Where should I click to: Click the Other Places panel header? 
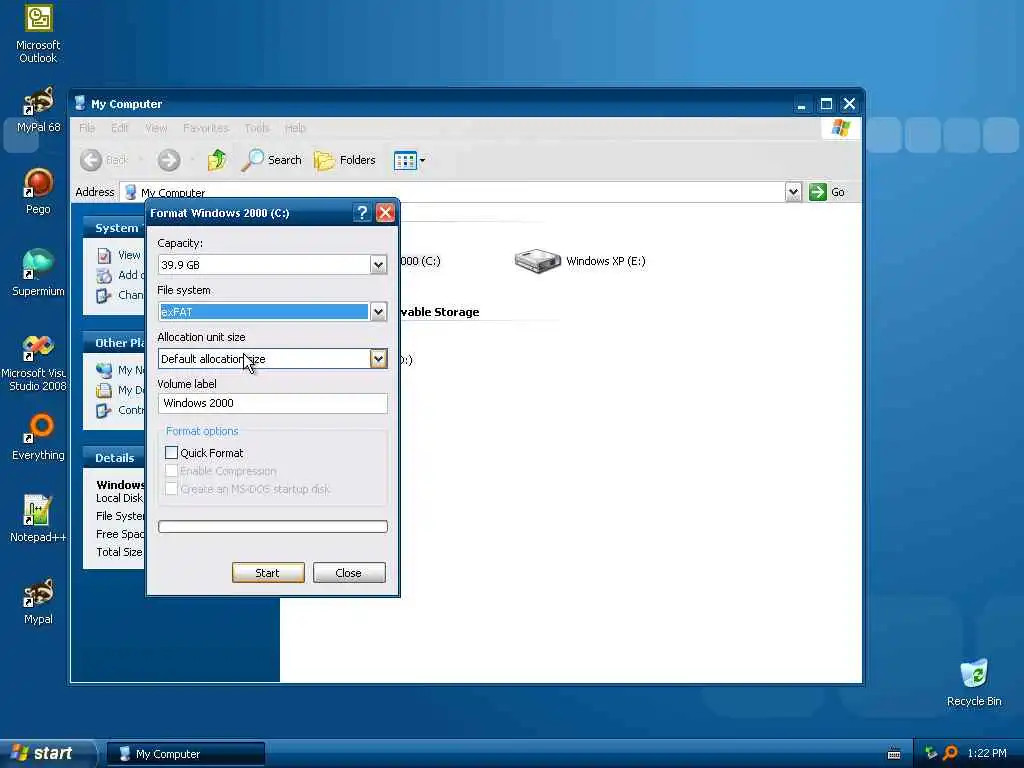coord(114,343)
